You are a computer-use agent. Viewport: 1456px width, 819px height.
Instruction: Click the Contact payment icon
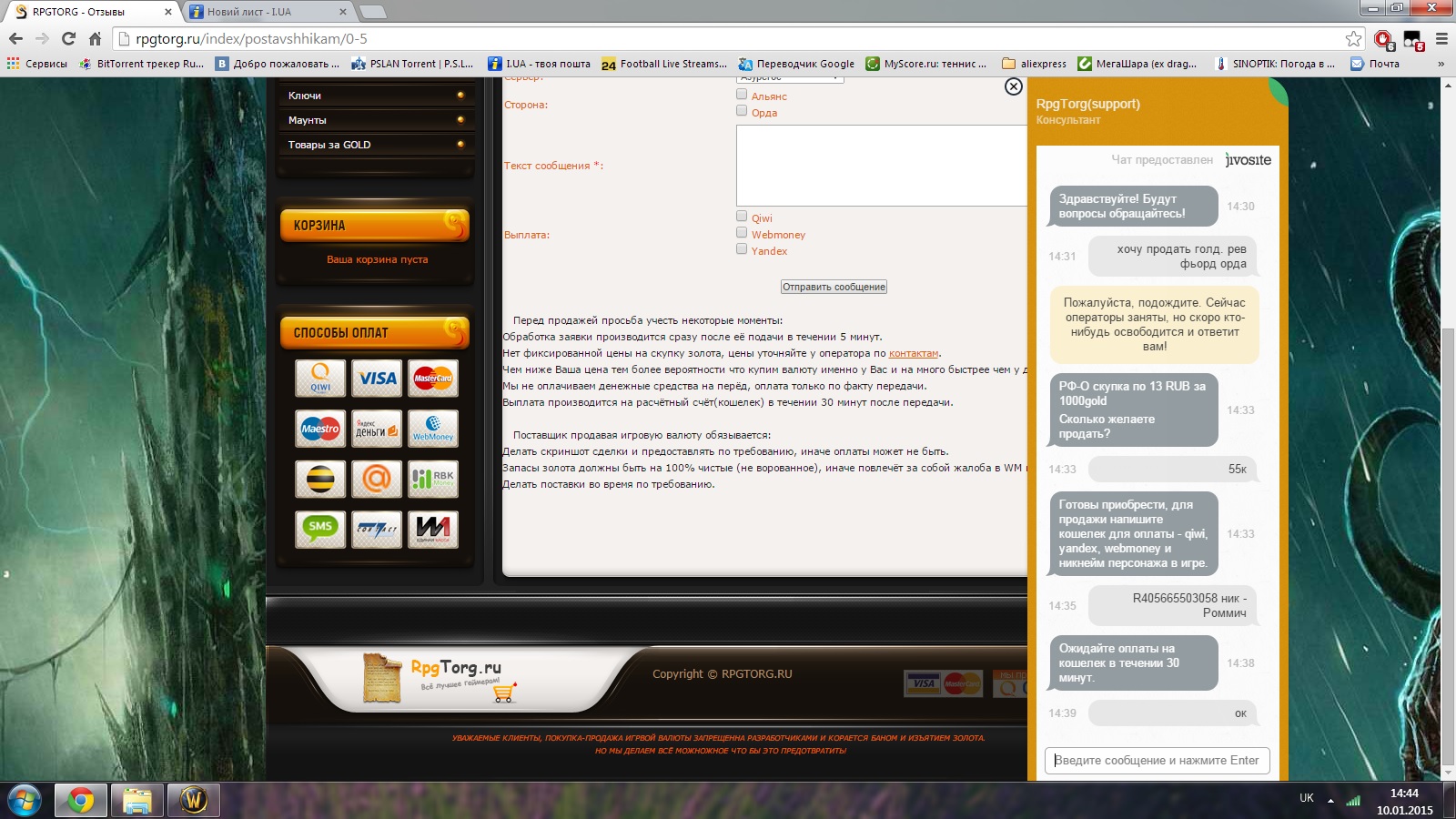coord(377,529)
